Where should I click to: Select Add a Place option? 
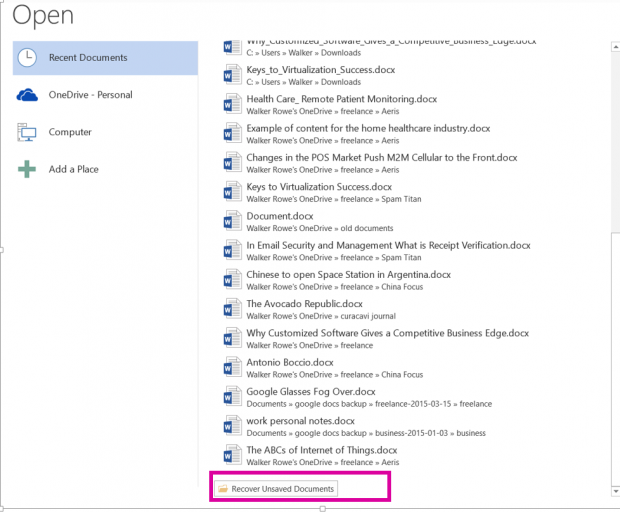(x=74, y=169)
